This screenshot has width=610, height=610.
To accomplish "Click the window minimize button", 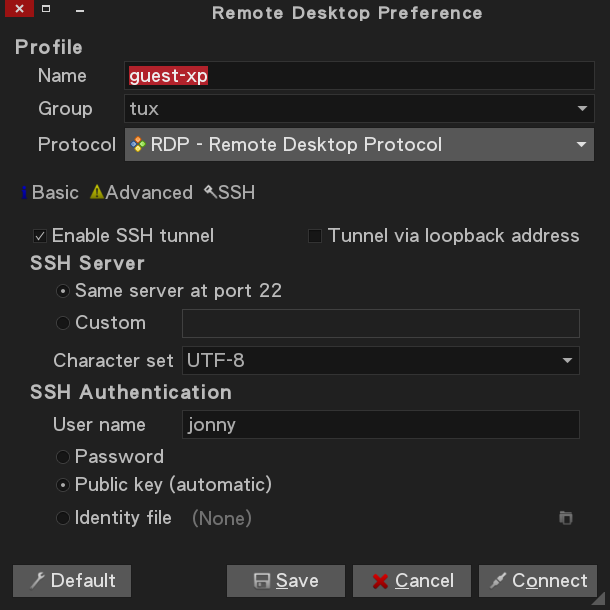I will tap(80, 10).
